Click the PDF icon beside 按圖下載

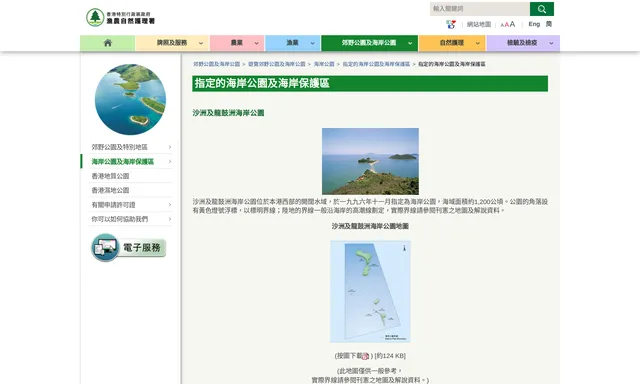pyautogui.click(x=365, y=356)
